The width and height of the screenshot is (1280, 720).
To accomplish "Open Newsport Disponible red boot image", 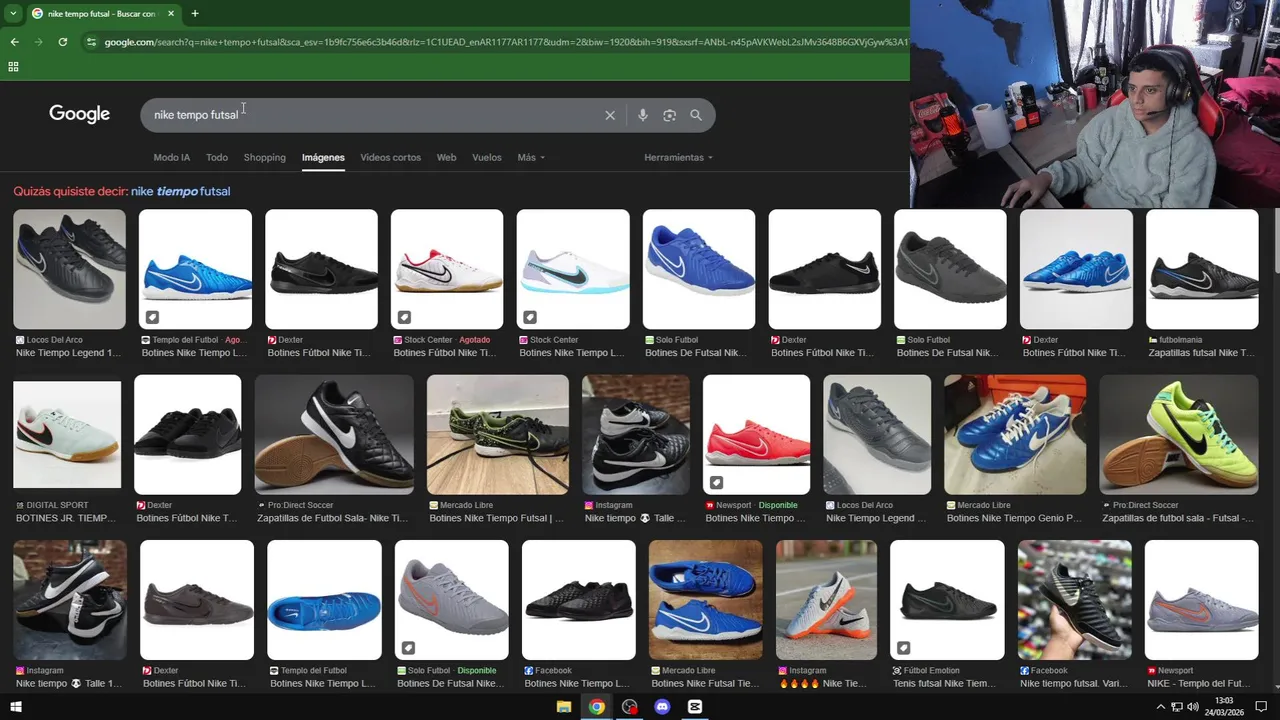I will coord(756,435).
